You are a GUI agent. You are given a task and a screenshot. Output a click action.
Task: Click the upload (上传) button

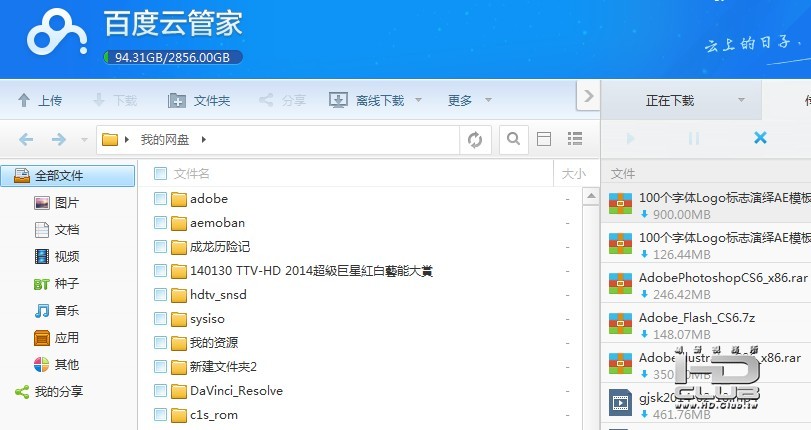pos(40,100)
